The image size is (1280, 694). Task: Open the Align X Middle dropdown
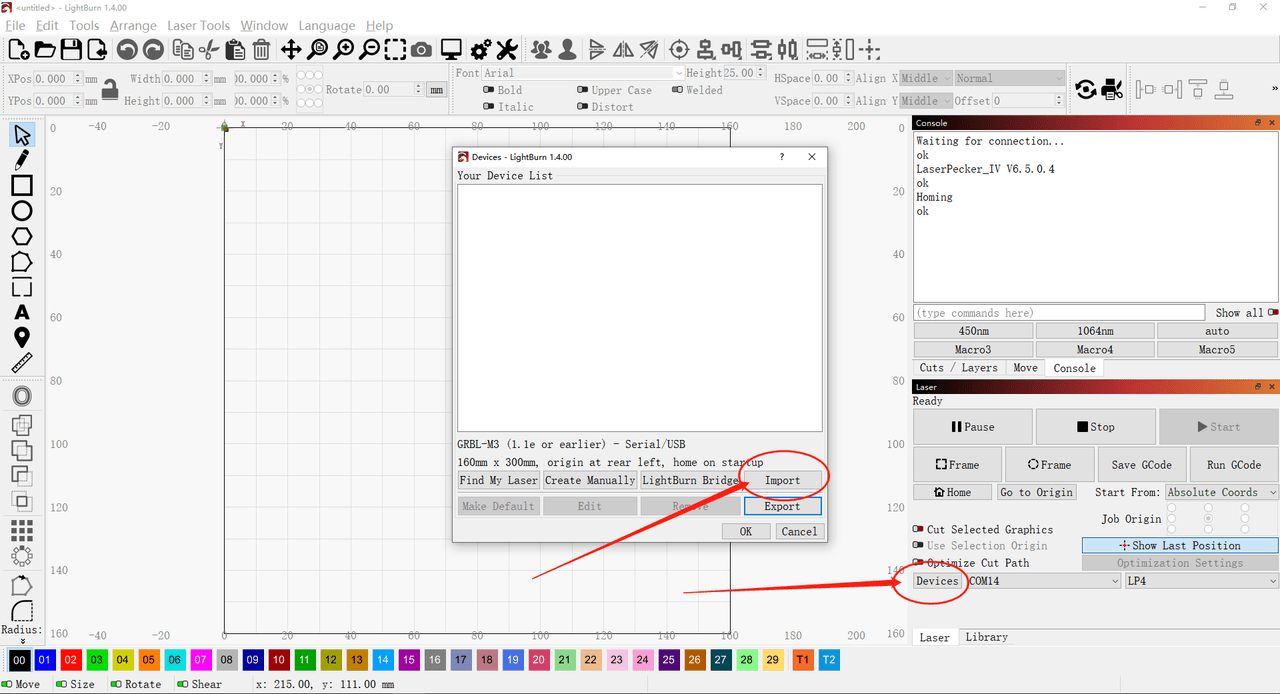pos(926,78)
